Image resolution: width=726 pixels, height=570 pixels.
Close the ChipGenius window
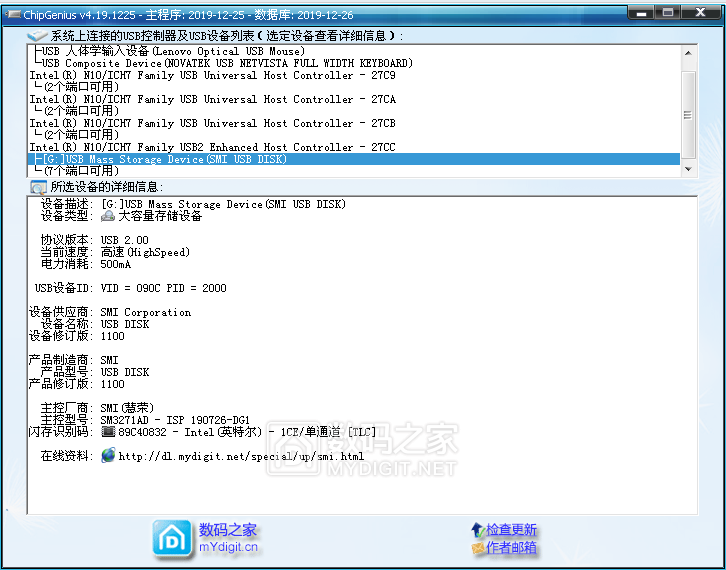[x=701, y=13]
